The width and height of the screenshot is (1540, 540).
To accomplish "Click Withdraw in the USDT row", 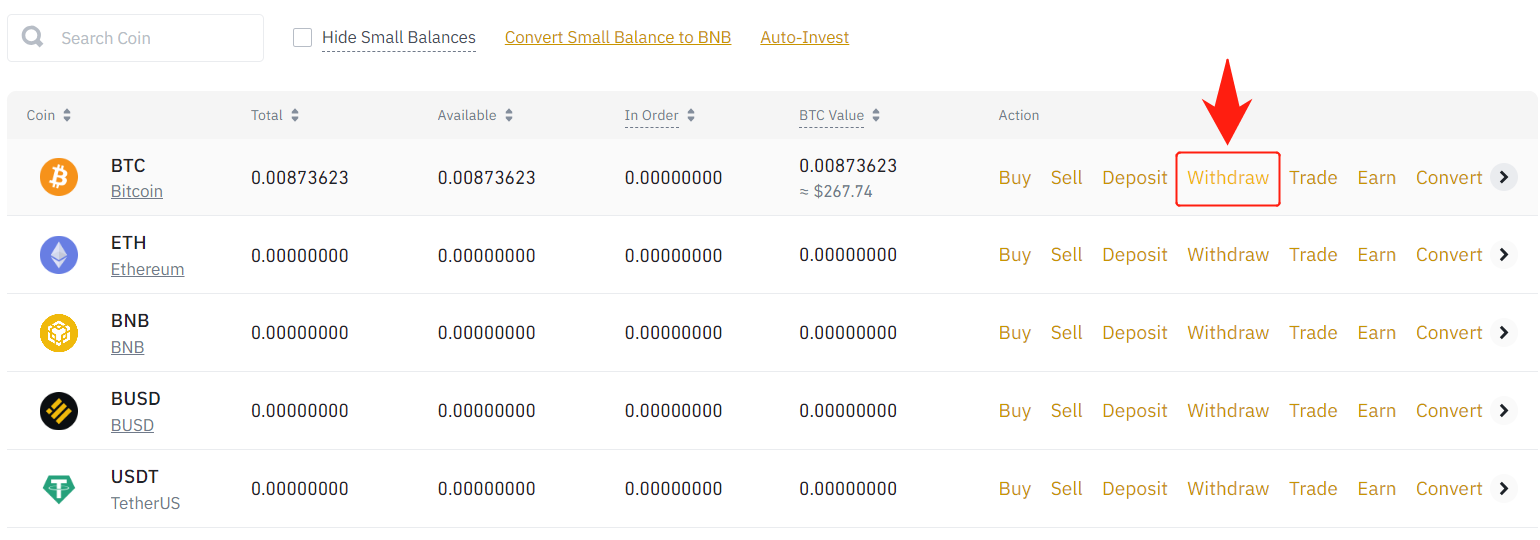I will 1228,489.
